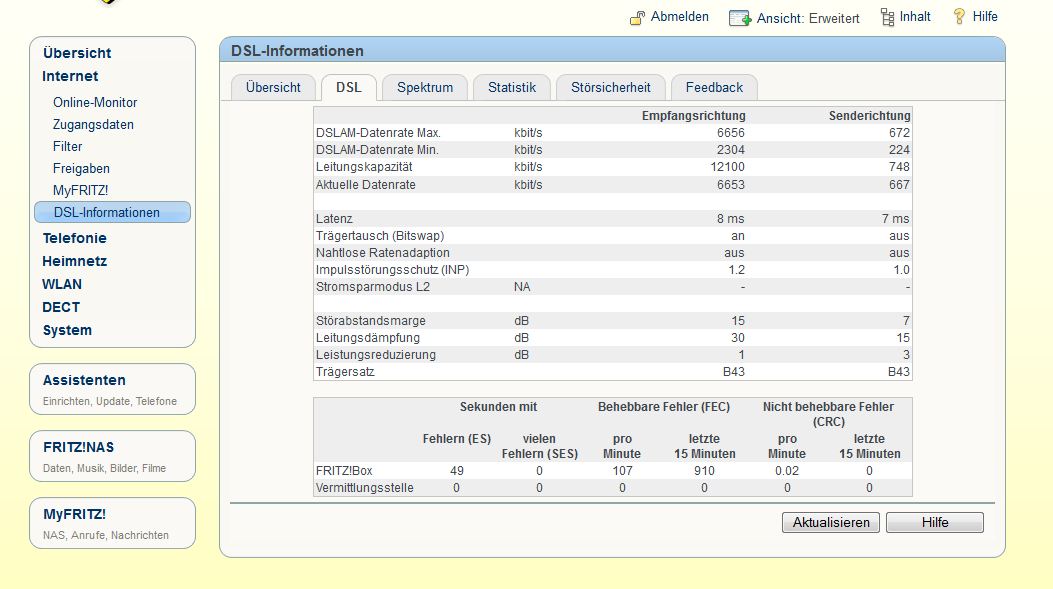Click the Senderichtung column header
The width and height of the screenshot is (1053, 589).
tap(869, 116)
